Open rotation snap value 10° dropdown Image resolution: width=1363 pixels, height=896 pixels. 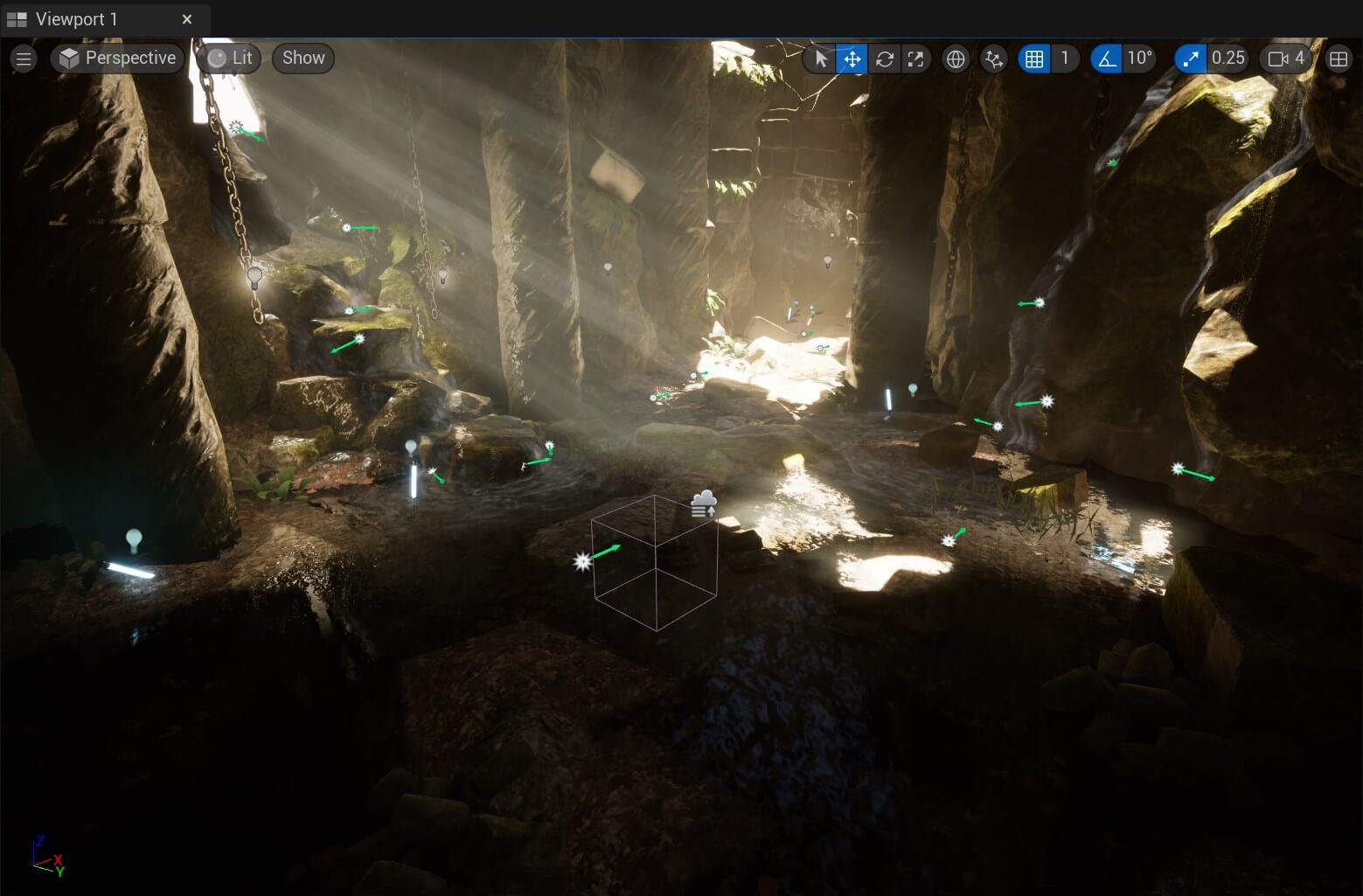tap(1140, 59)
